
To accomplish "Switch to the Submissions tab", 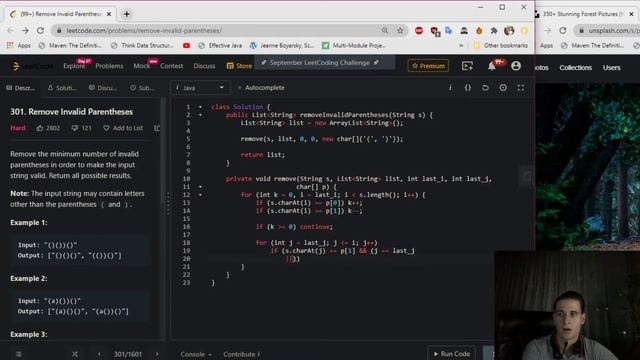I will pyautogui.click(x=142, y=88).
